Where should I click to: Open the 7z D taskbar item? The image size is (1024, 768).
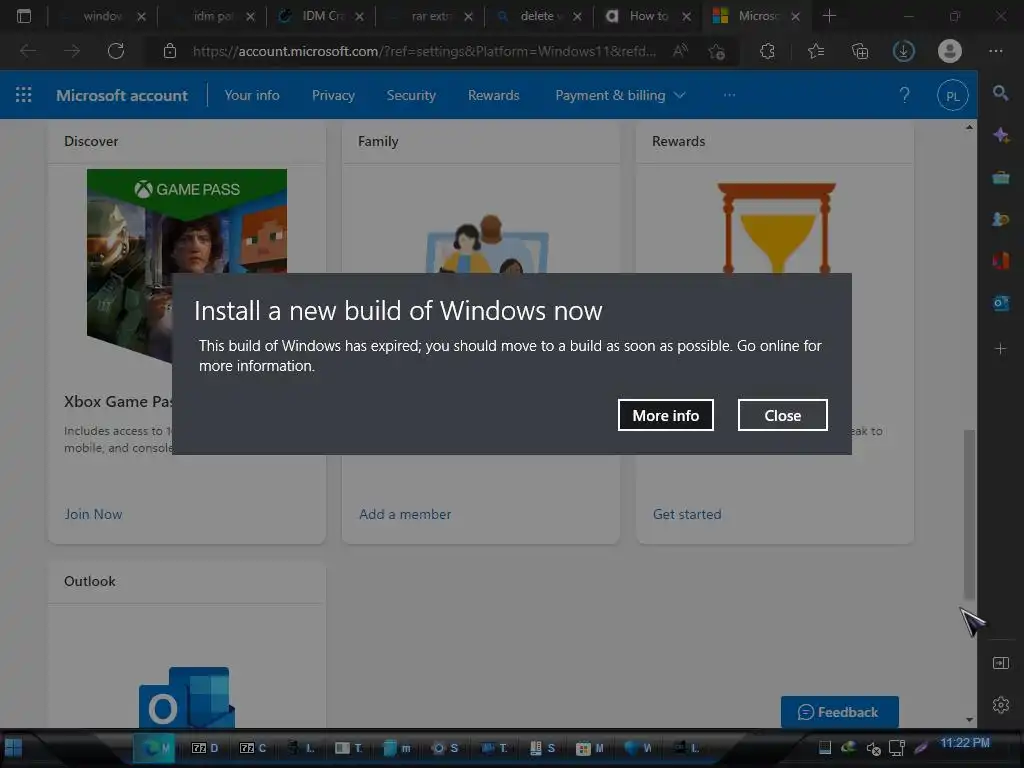[205, 748]
